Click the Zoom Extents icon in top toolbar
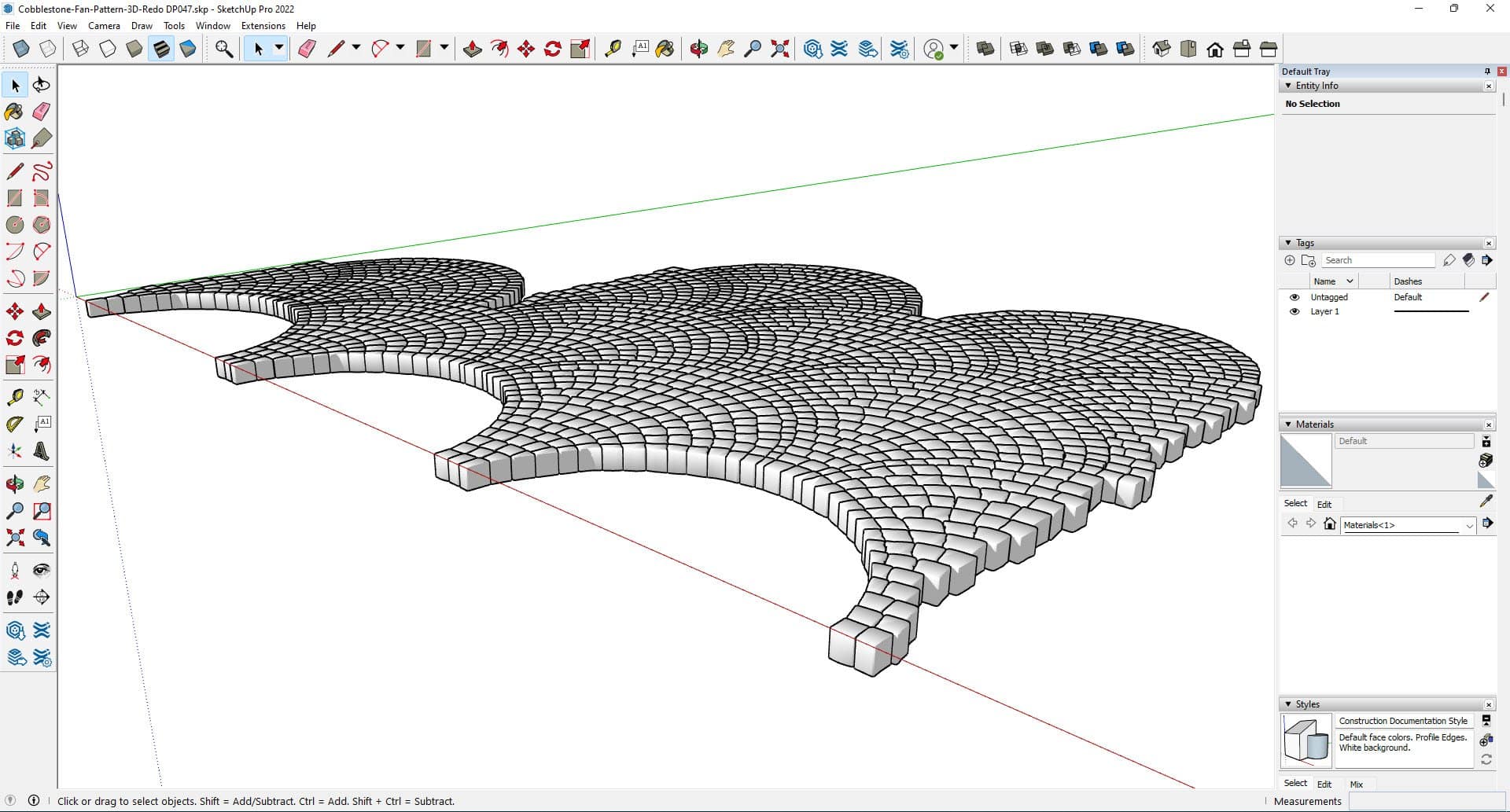The image size is (1510, 812). coord(779,49)
